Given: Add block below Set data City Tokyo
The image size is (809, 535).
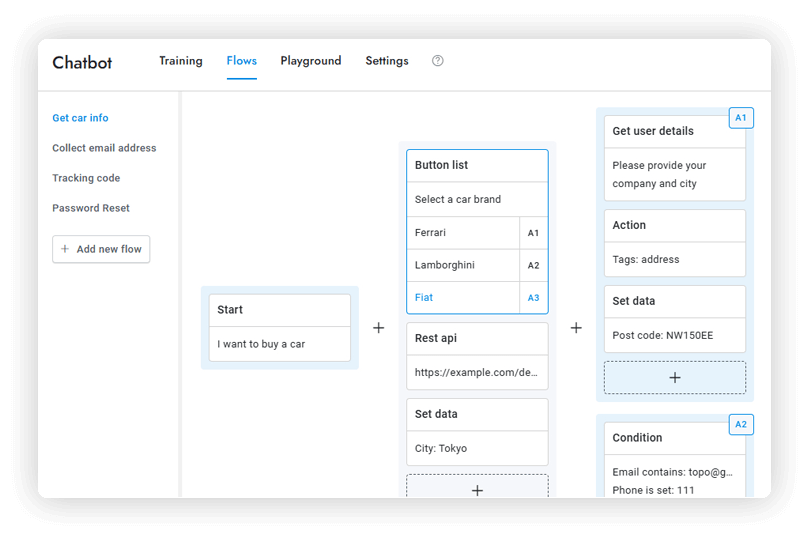Looking at the screenshot, I should point(477,488).
